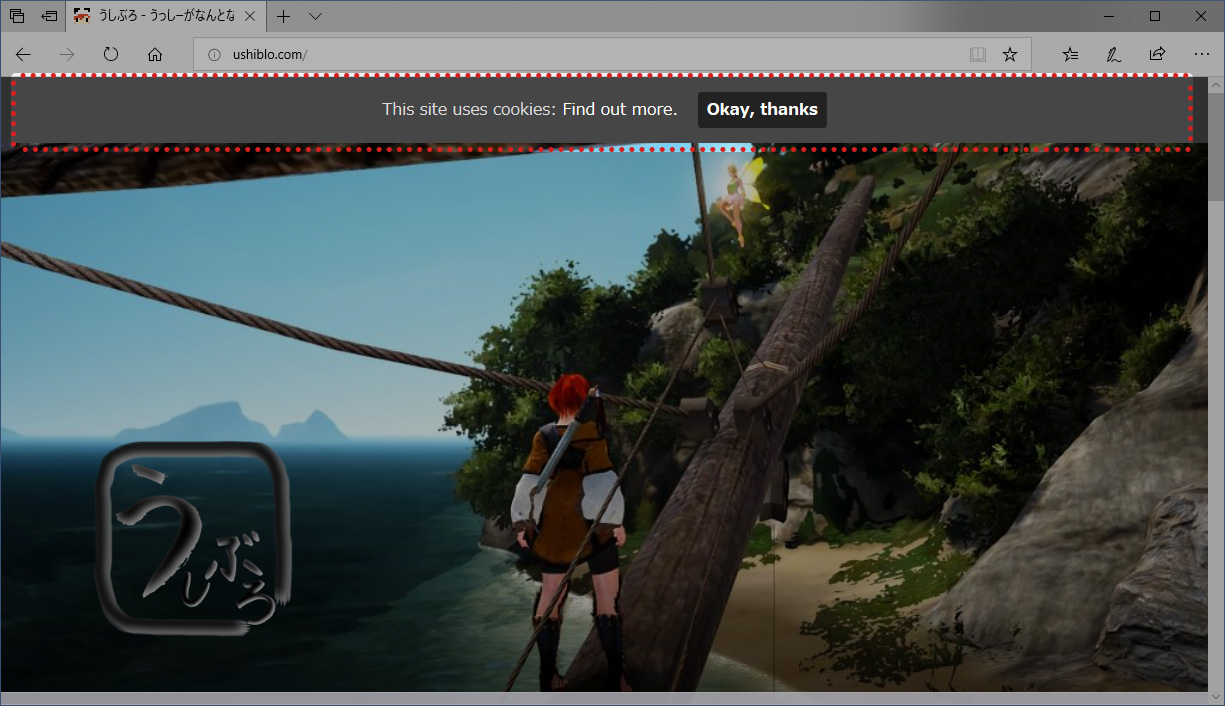1225x706 pixels.
Task: Refresh the ushiblo.com page
Action: point(111,55)
